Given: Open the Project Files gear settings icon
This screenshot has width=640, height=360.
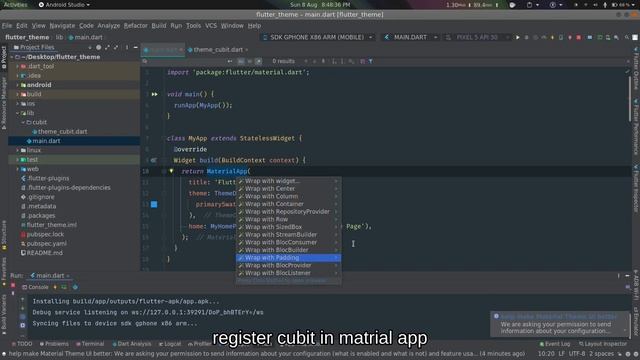Looking at the screenshot, I should 98,47.
